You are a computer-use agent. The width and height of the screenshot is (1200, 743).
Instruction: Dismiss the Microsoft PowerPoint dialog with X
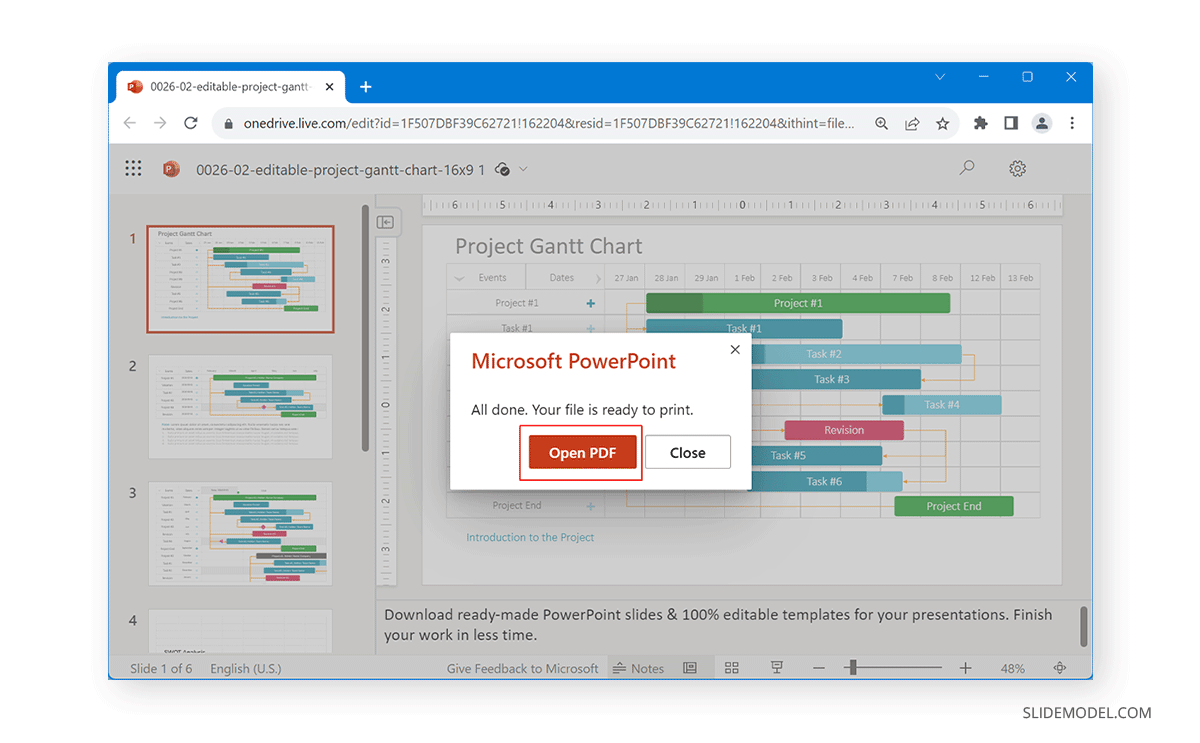coord(735,350)
